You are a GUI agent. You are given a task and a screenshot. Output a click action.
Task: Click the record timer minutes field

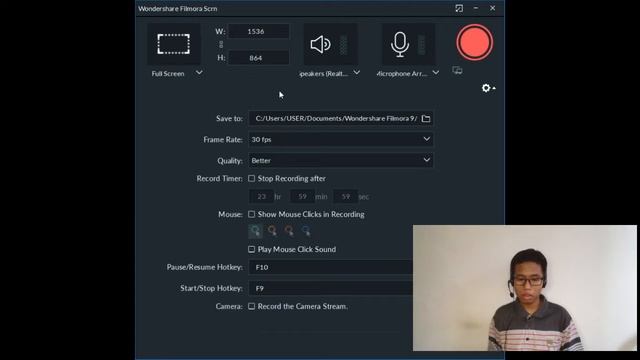click(302, 197)
